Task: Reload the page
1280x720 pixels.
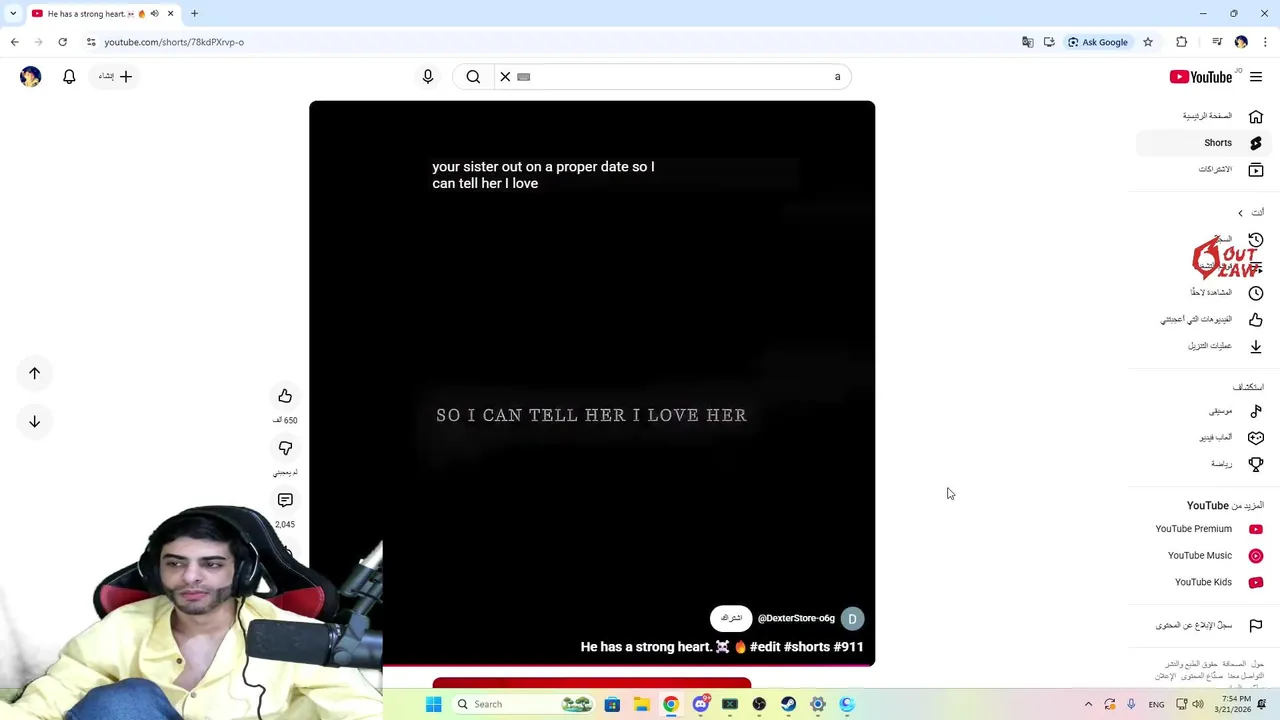Action: [62, 42]
